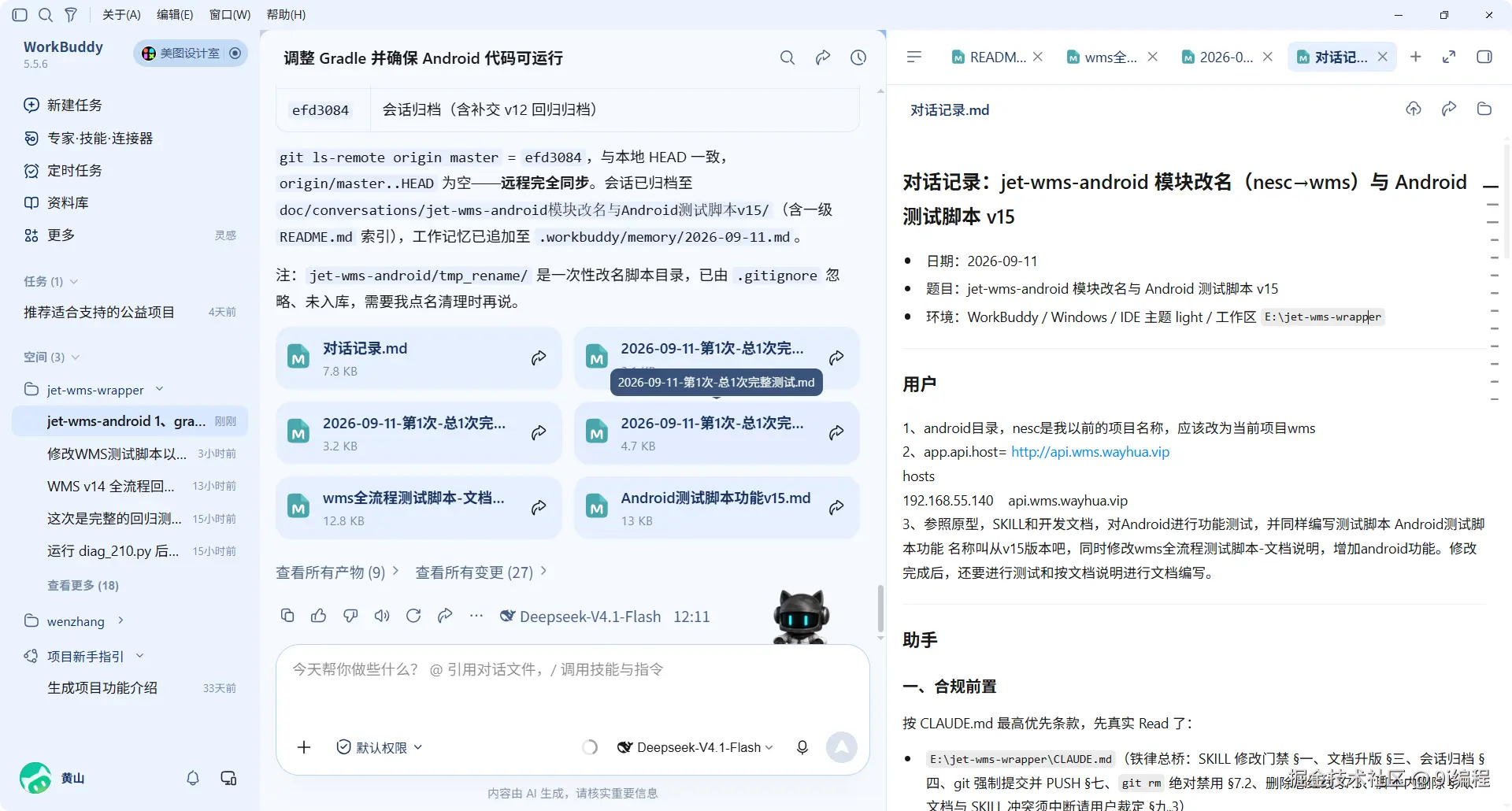Switch to the 2026-0... tab
The height and width of the screenshot is (811, 1512).
[x=1217, y=57]
